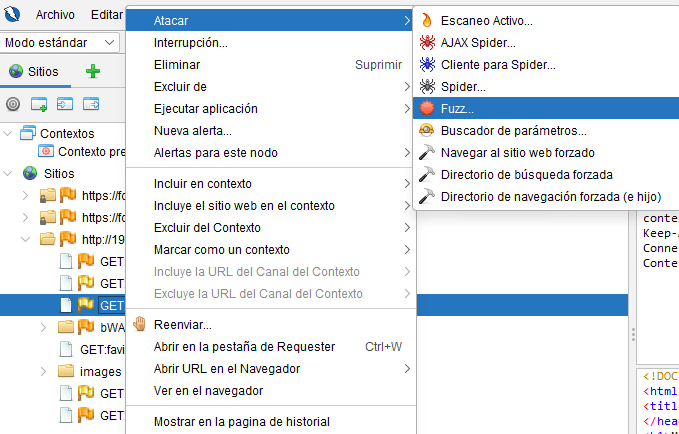Select Nueva alerta from context menu
The image size is (679, 434).
[193, 131]
